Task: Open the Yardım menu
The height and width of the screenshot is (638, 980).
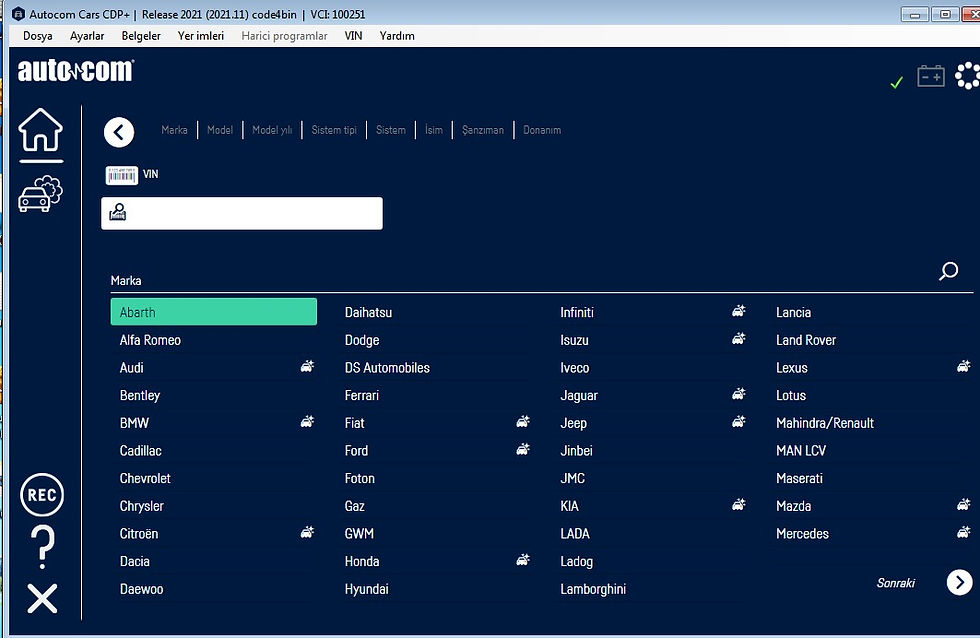Action: click(x=397, y=36)
